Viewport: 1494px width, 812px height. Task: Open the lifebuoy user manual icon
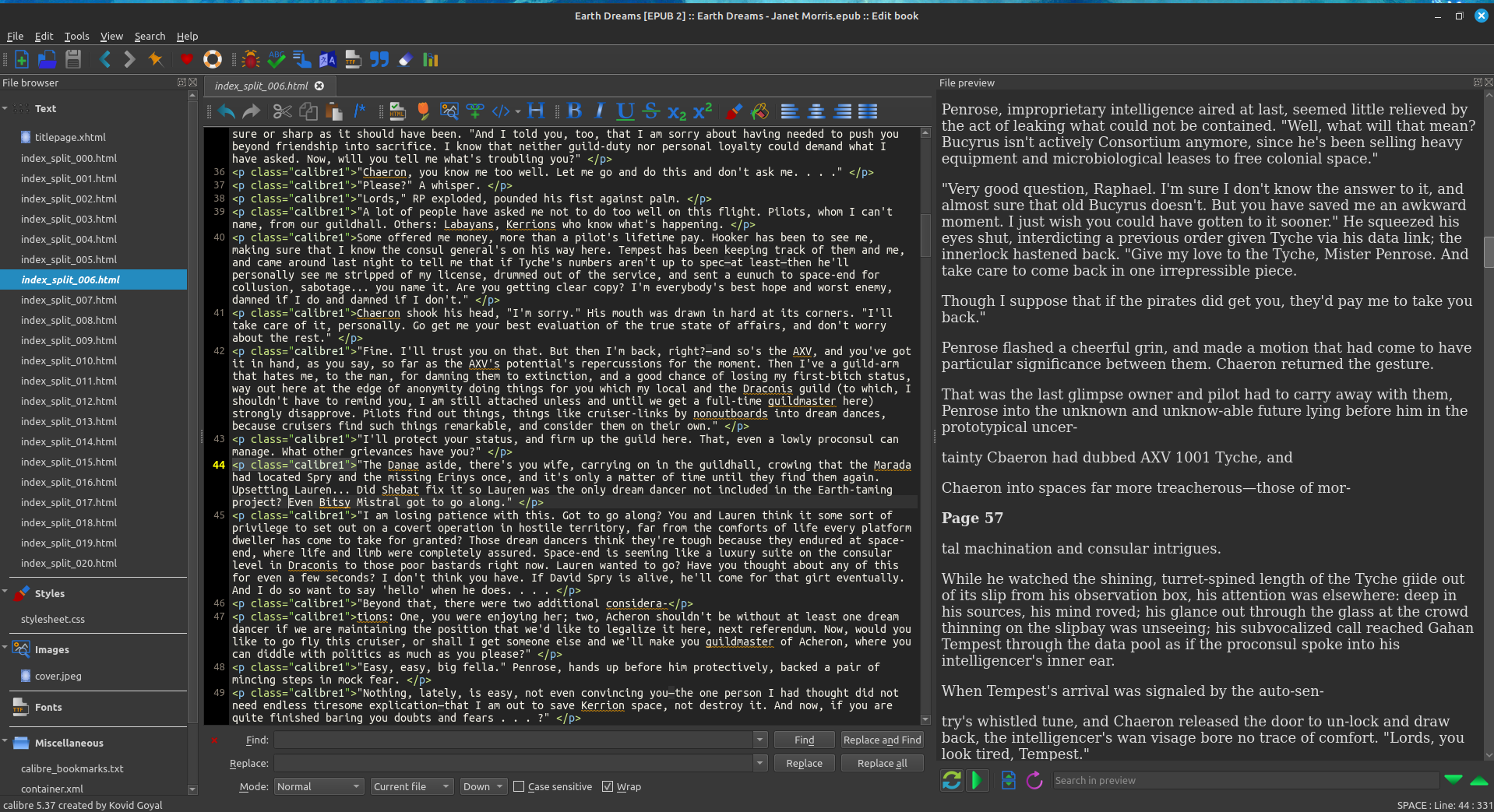tap(213, 59)
